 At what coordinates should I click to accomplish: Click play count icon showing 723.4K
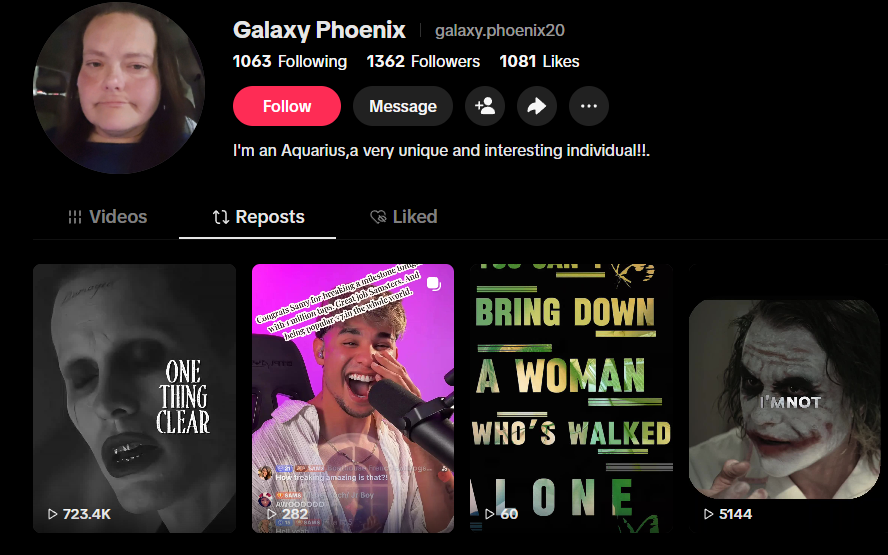pos(53,514)
